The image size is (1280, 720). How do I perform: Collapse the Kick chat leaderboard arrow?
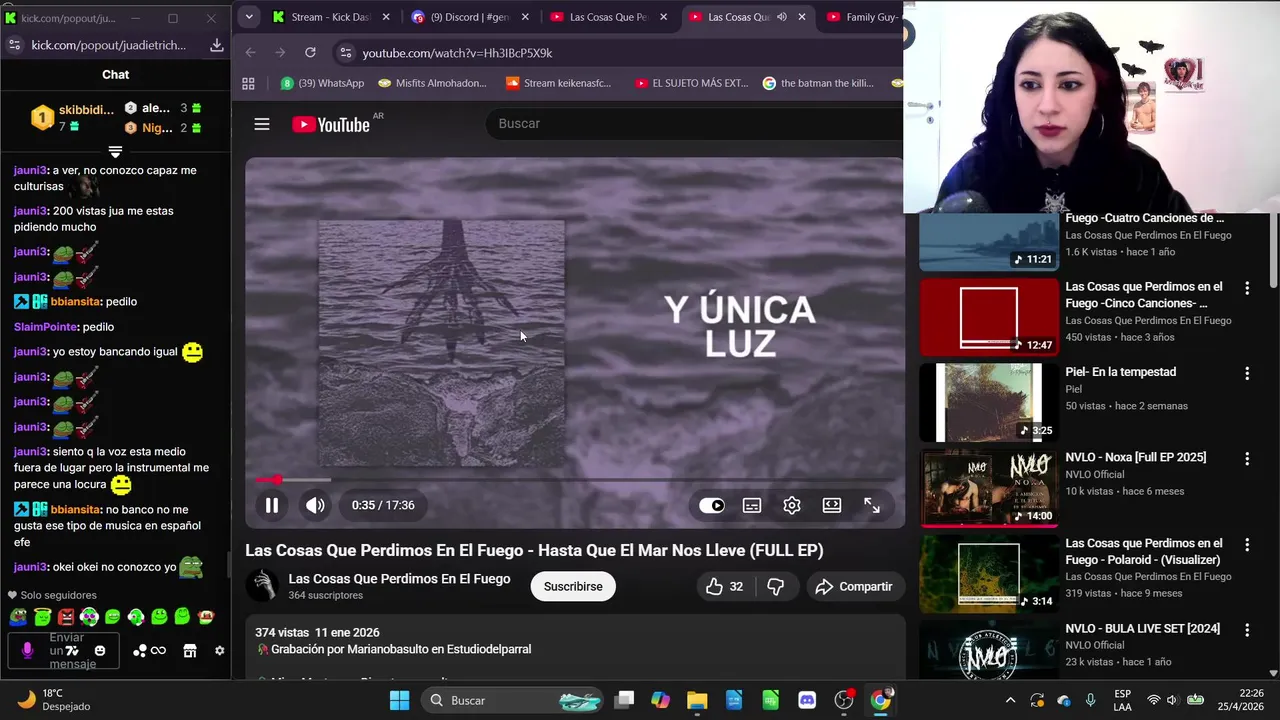click(x=115, y=152)
